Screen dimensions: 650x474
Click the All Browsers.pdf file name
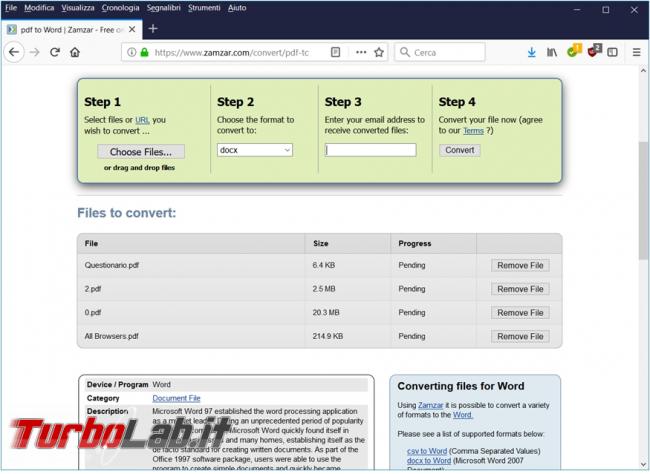click(111, 336)
